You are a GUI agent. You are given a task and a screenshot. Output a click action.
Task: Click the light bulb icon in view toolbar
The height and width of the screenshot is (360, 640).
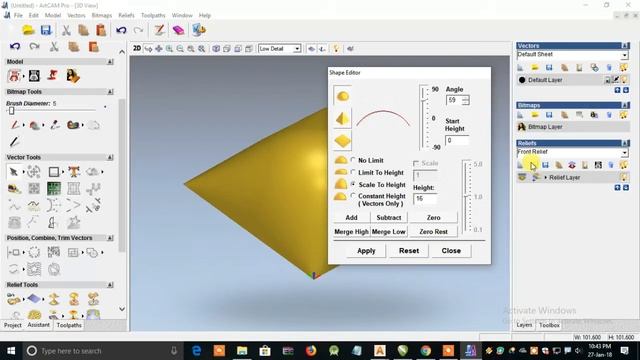pyautogui.click(x=336, y=49)
